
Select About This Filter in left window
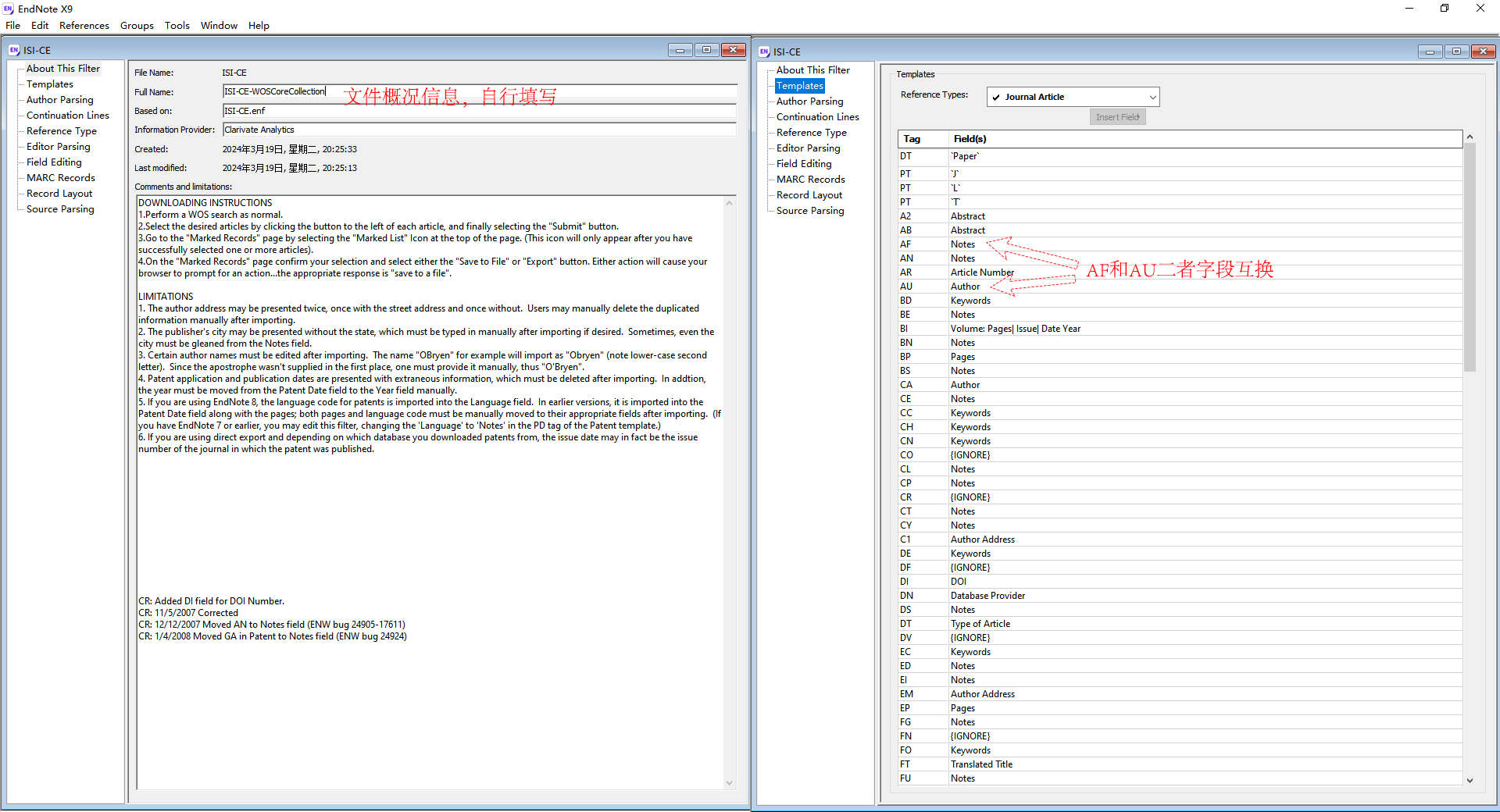click(63, 69)
